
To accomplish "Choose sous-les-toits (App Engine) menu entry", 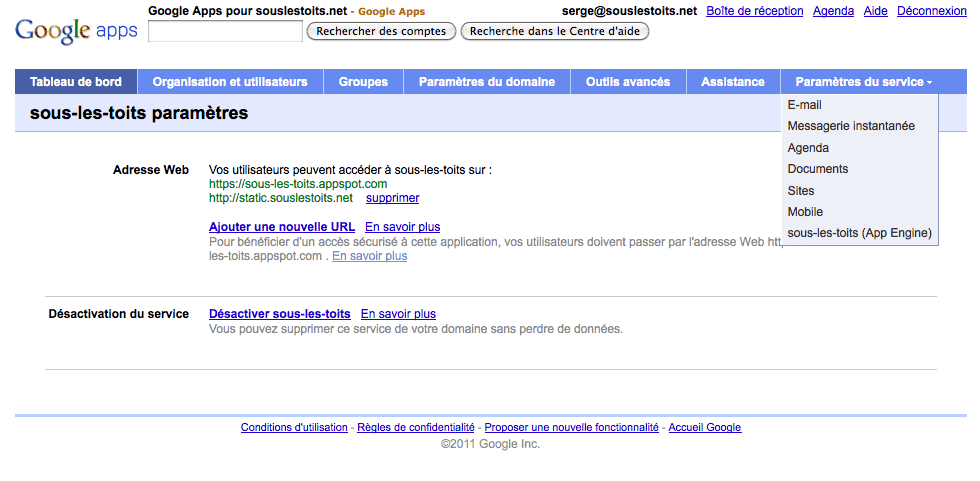I will [859, 233].
